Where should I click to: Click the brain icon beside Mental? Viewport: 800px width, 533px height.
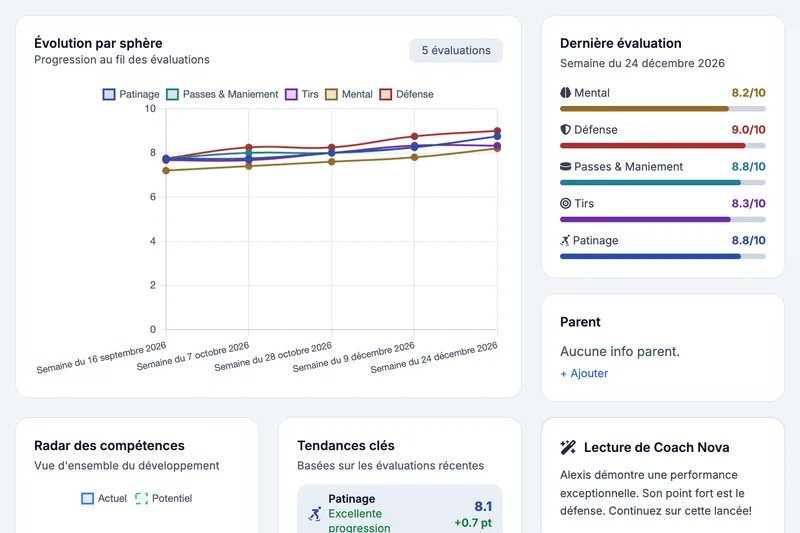[565, 93]
